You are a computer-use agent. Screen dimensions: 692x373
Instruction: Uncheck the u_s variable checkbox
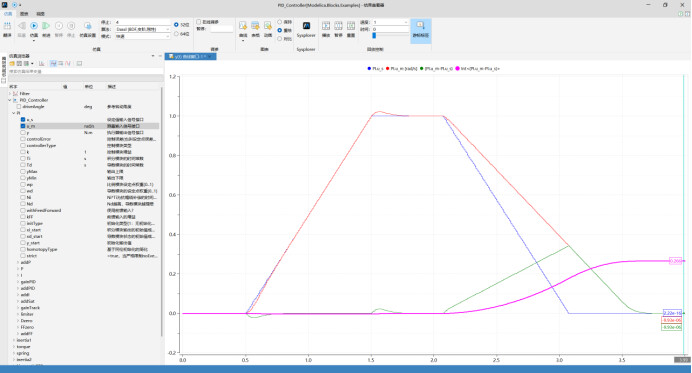pos(23,120)
